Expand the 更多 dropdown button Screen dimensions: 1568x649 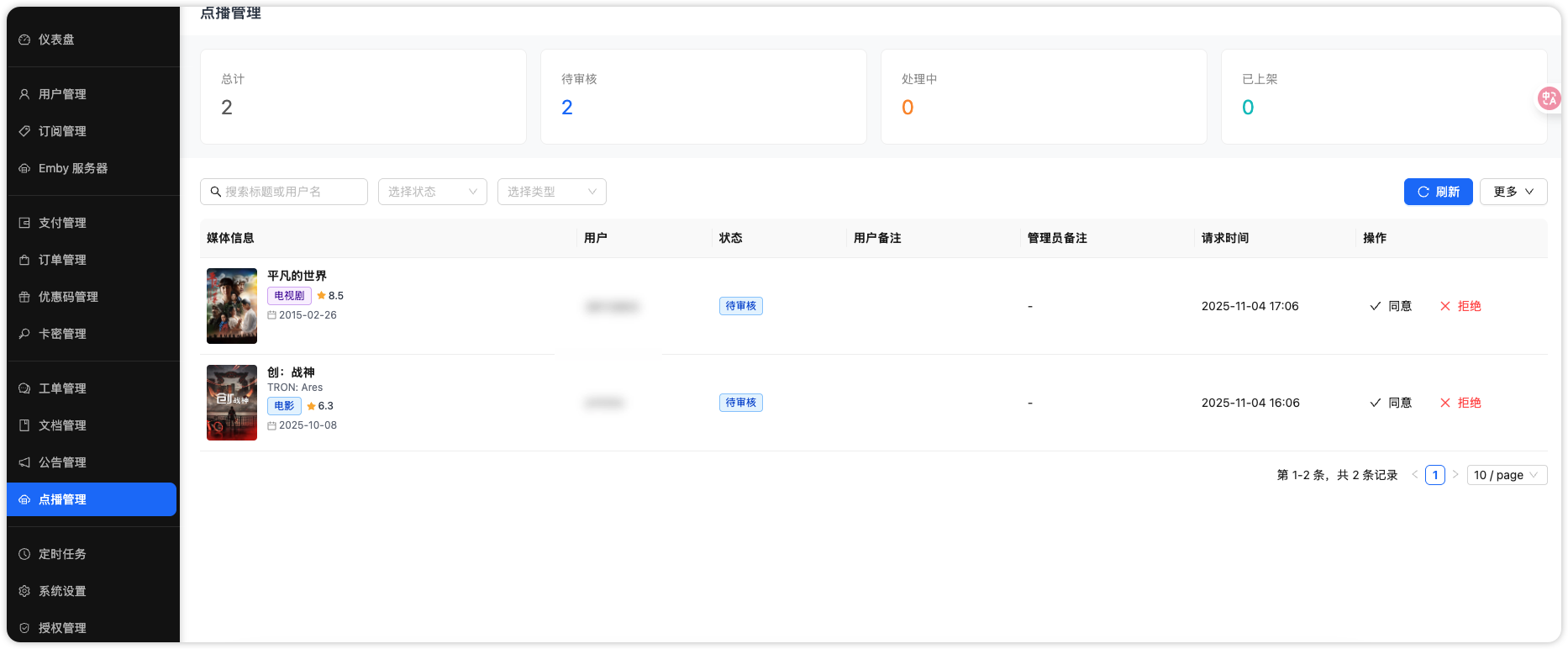click(x=1513, y=192)
